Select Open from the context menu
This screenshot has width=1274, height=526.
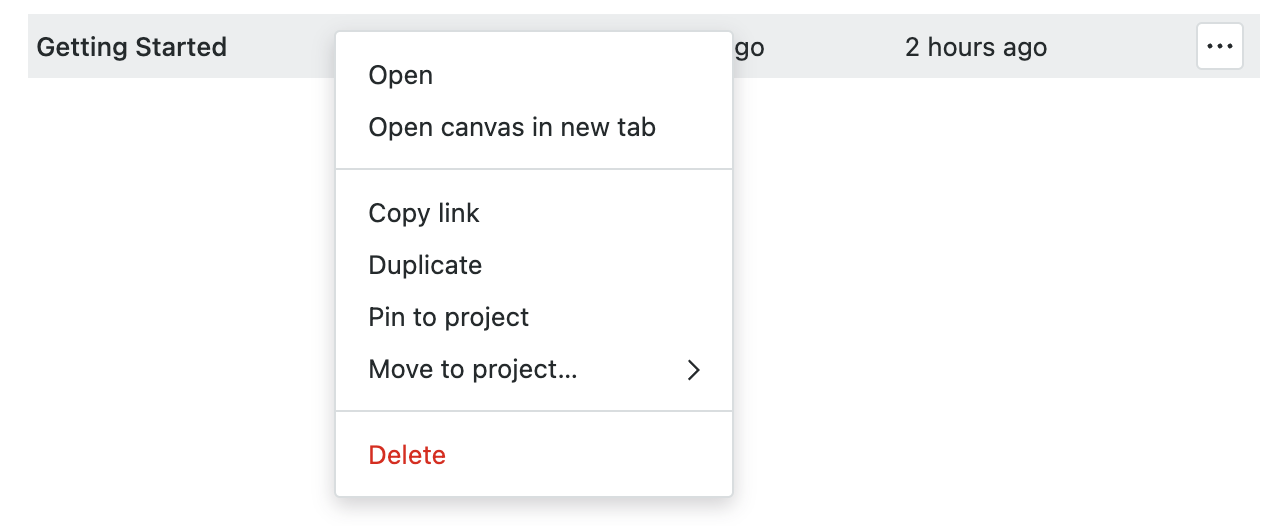click(401, 76)
